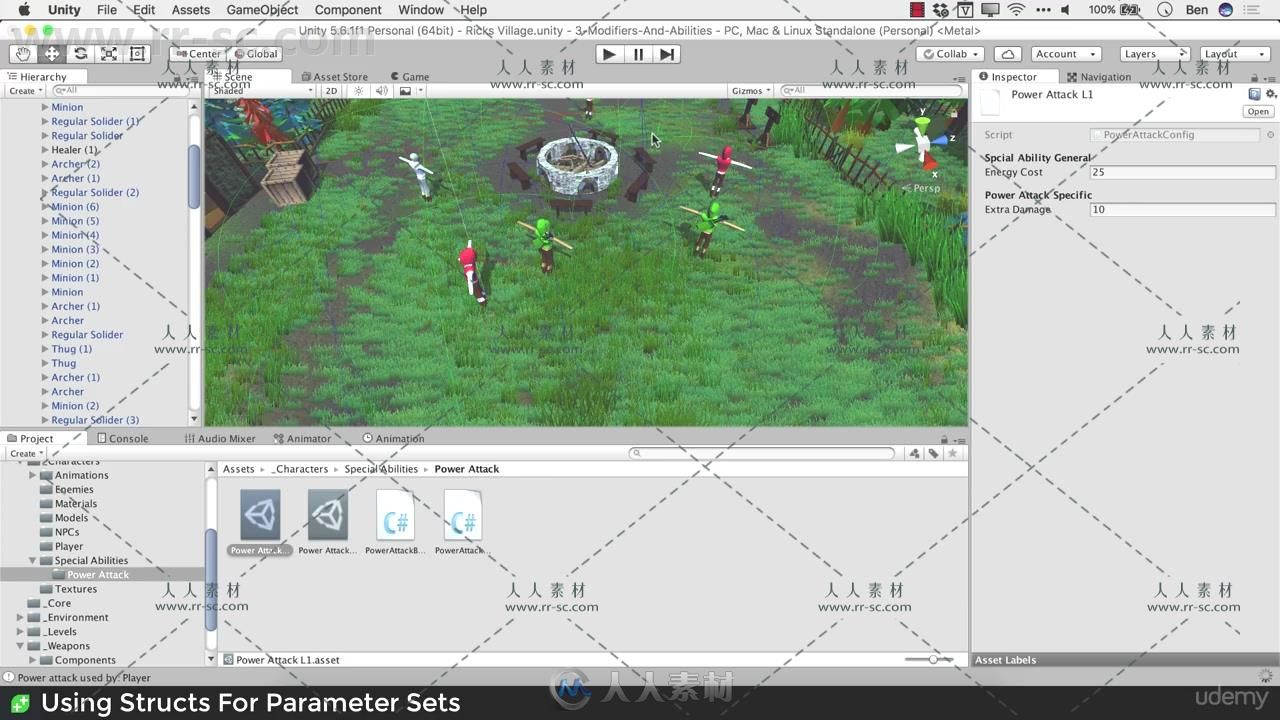The width and height of the screenshot is (1280, 720).
Task: Click the Step frame button
Action: 667,54
